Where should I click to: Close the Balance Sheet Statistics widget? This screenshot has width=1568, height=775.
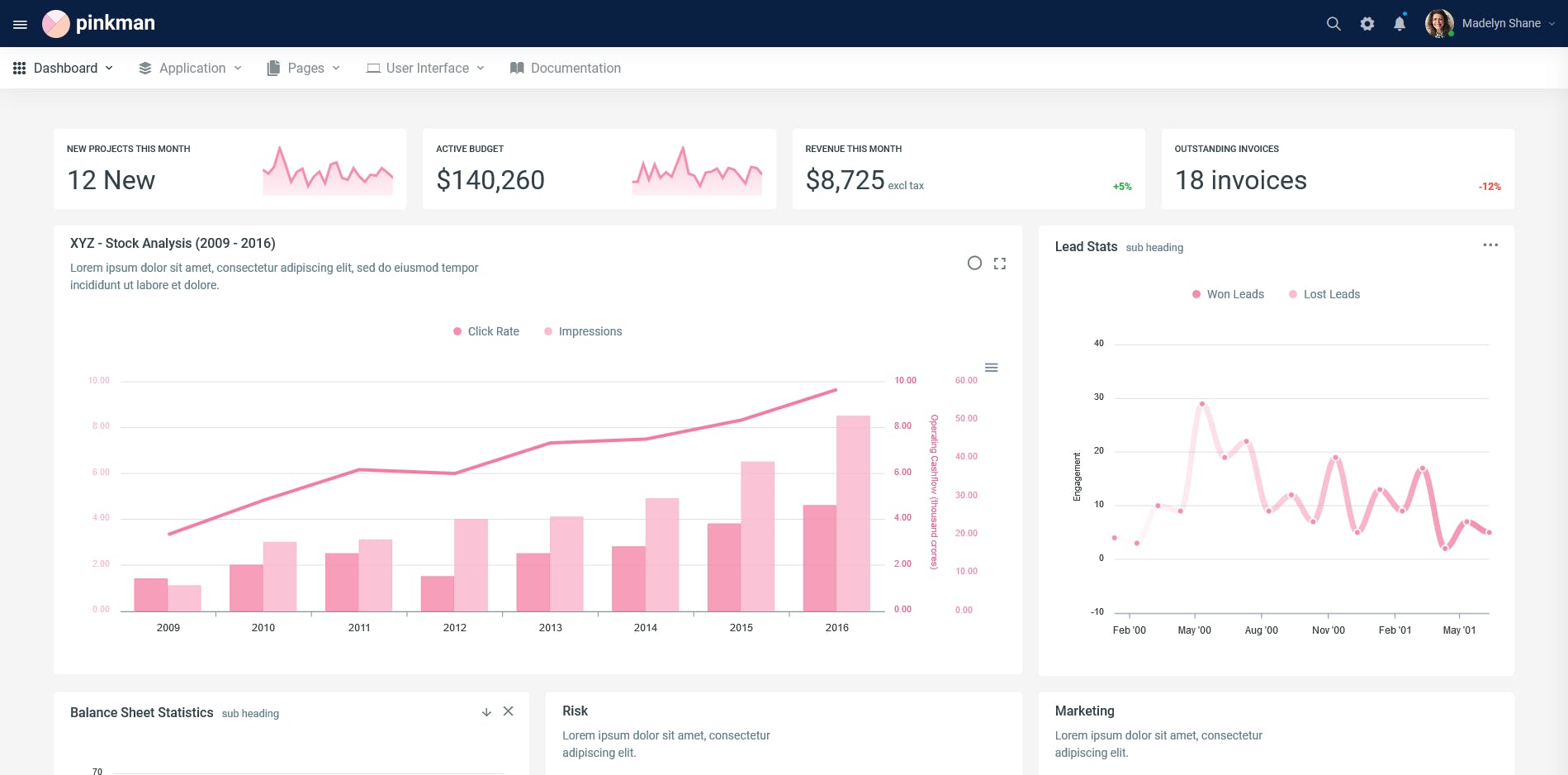coord(509,711)
